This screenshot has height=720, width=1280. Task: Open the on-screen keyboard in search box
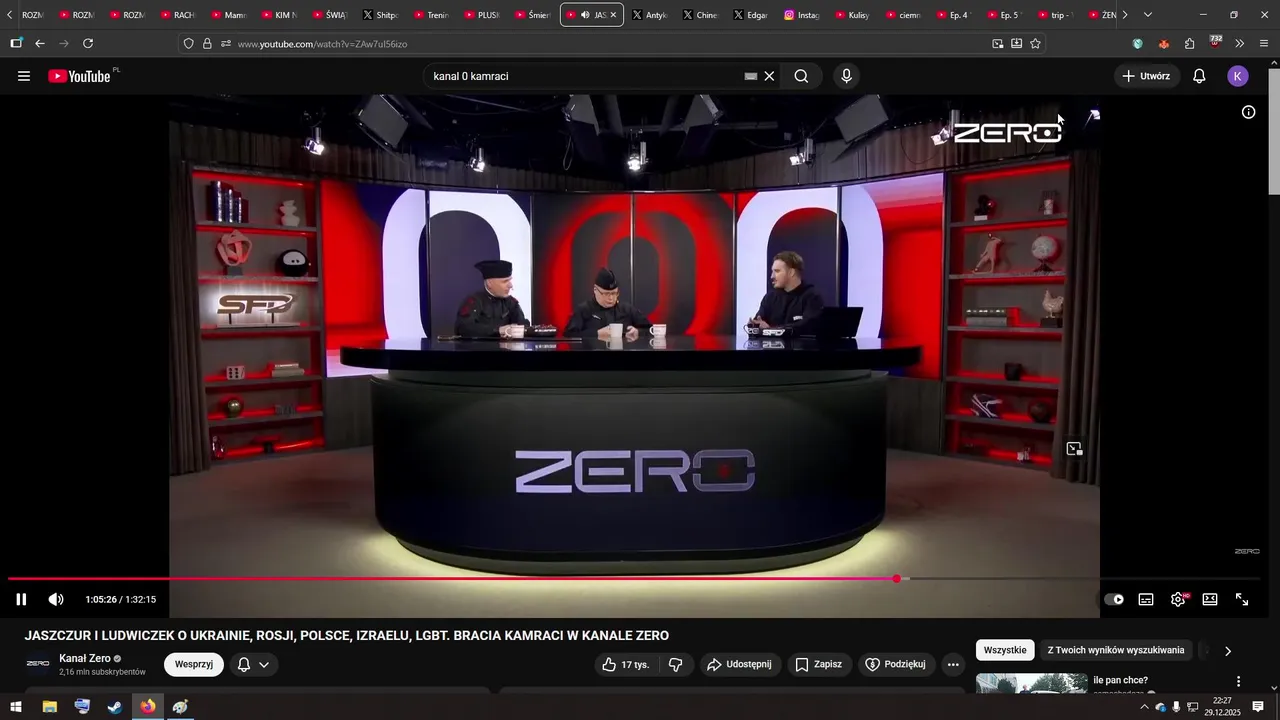click(751, 76)
